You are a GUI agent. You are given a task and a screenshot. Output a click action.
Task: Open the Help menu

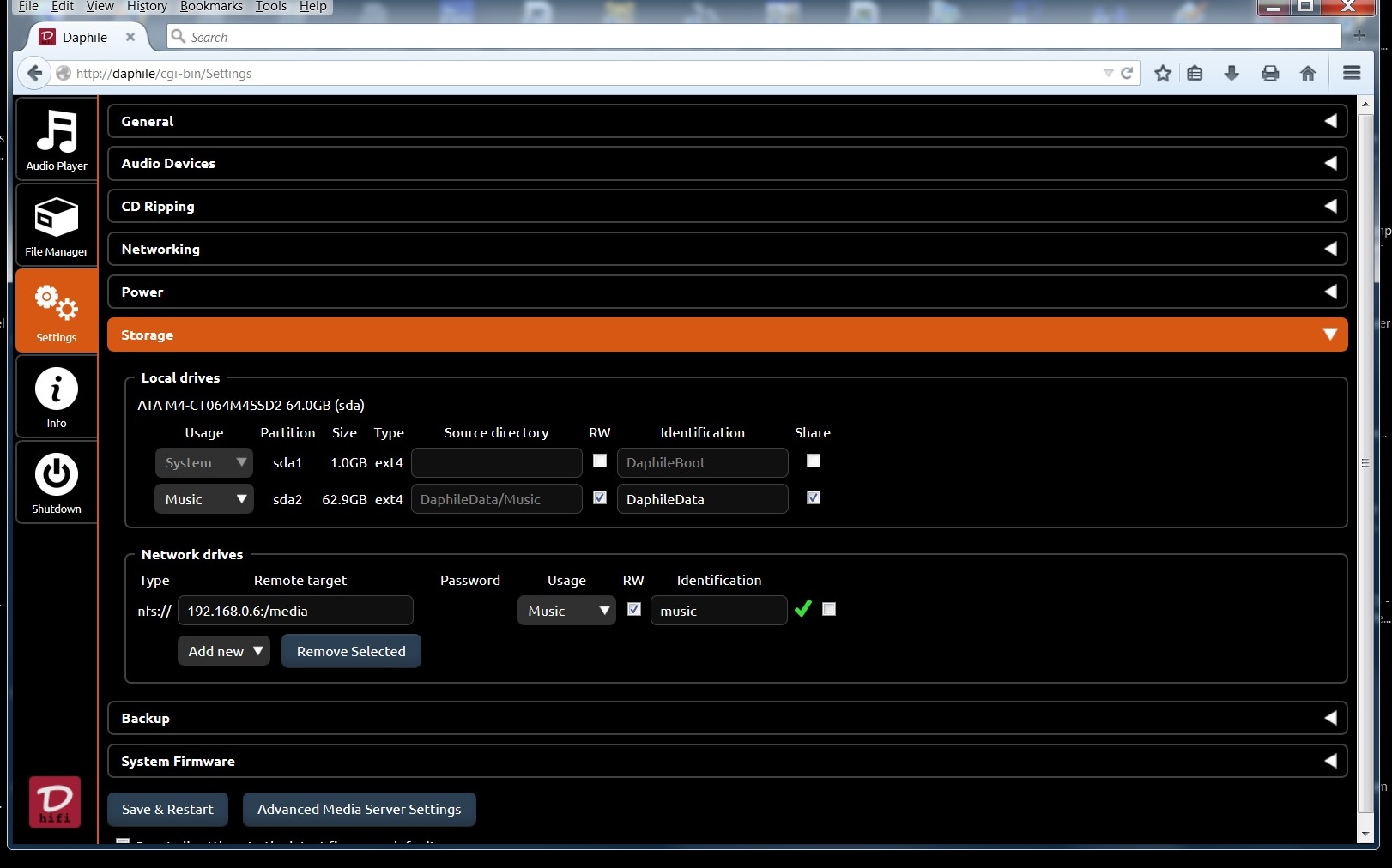[x=312, y=6]
